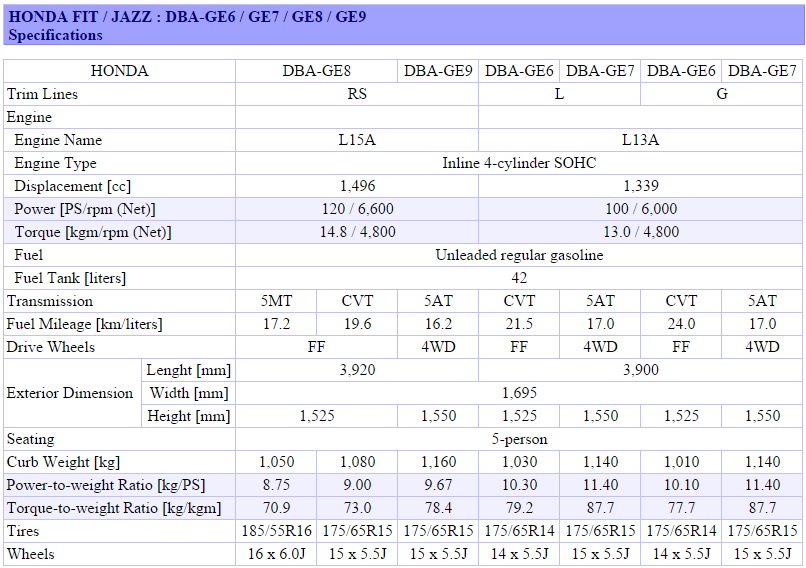Select the 'Seating' row label
806x568 pixels.
30,439
